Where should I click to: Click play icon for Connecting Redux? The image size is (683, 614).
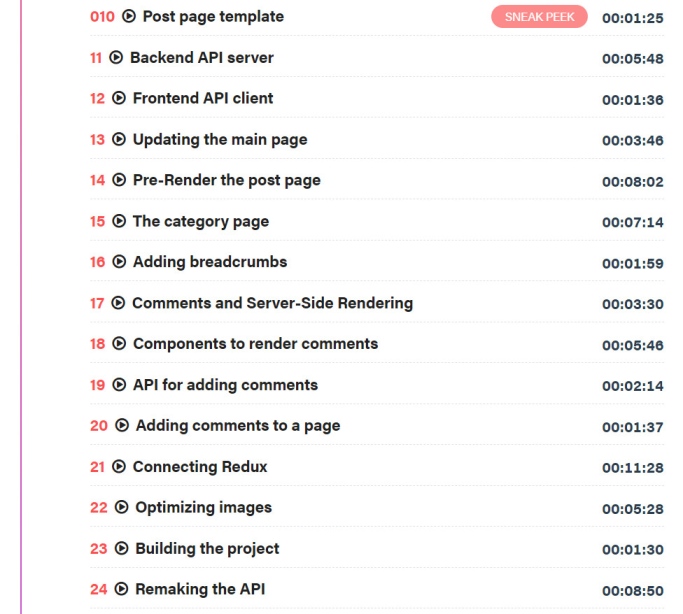(119, 467)
